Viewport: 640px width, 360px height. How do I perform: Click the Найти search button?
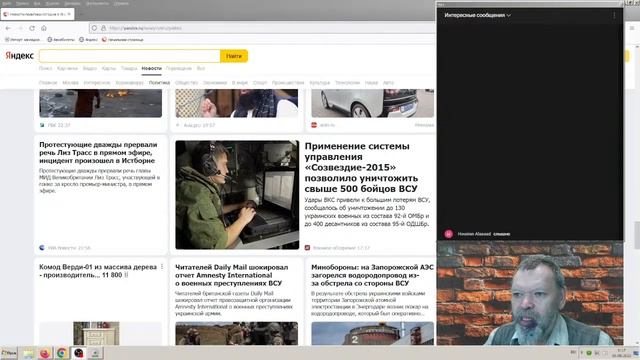pyautogui.click(x=234, y=56)
